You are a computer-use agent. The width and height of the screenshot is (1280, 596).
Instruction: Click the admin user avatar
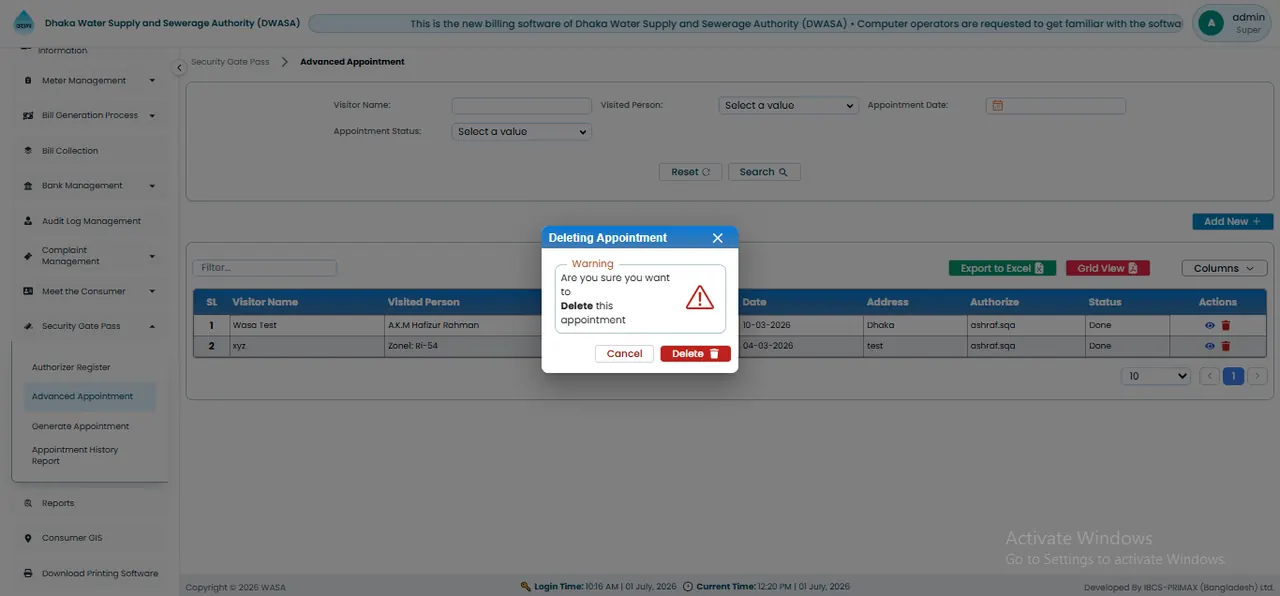[1211, 23]
